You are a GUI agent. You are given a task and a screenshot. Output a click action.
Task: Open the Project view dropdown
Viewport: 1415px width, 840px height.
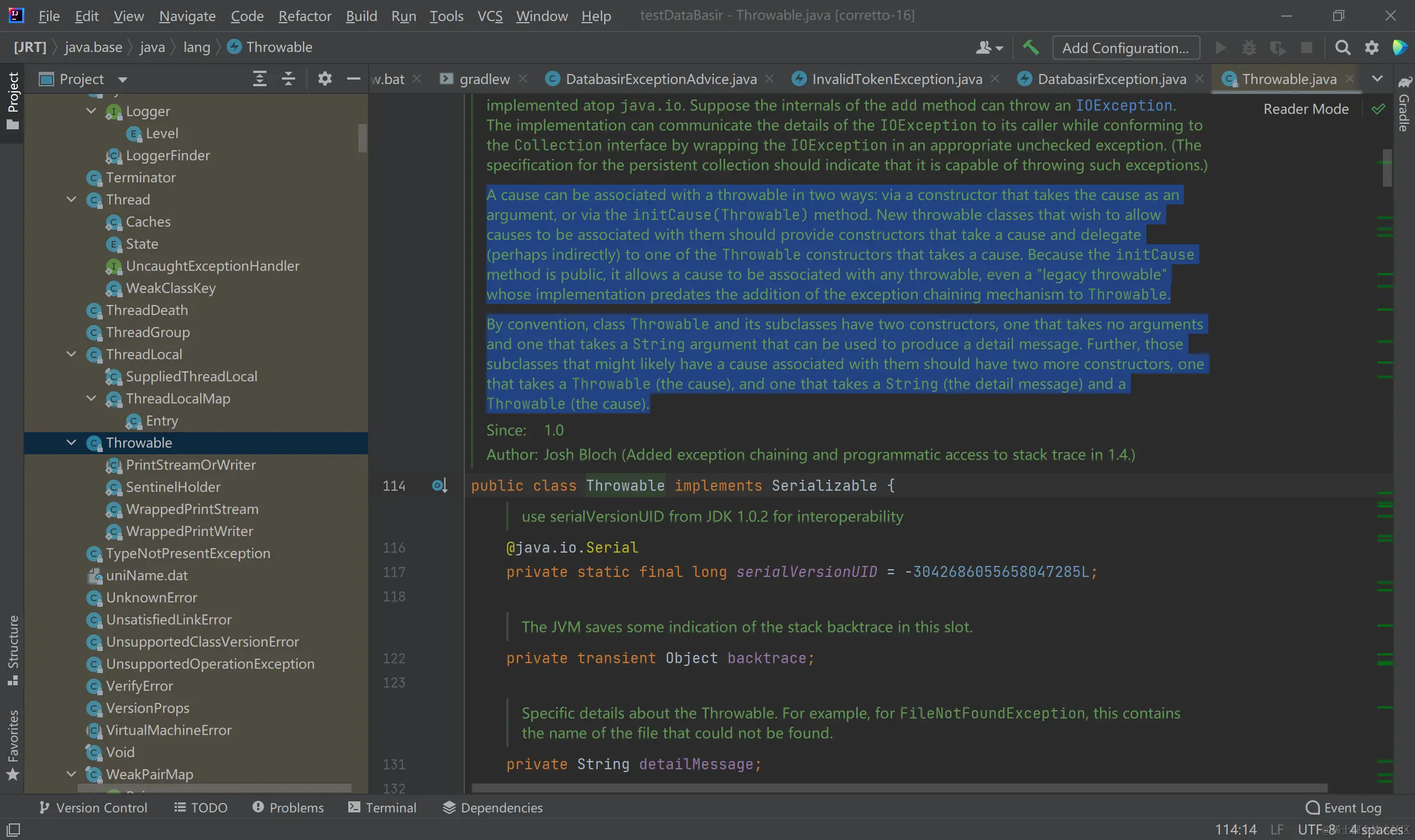[x=123, y=79]
